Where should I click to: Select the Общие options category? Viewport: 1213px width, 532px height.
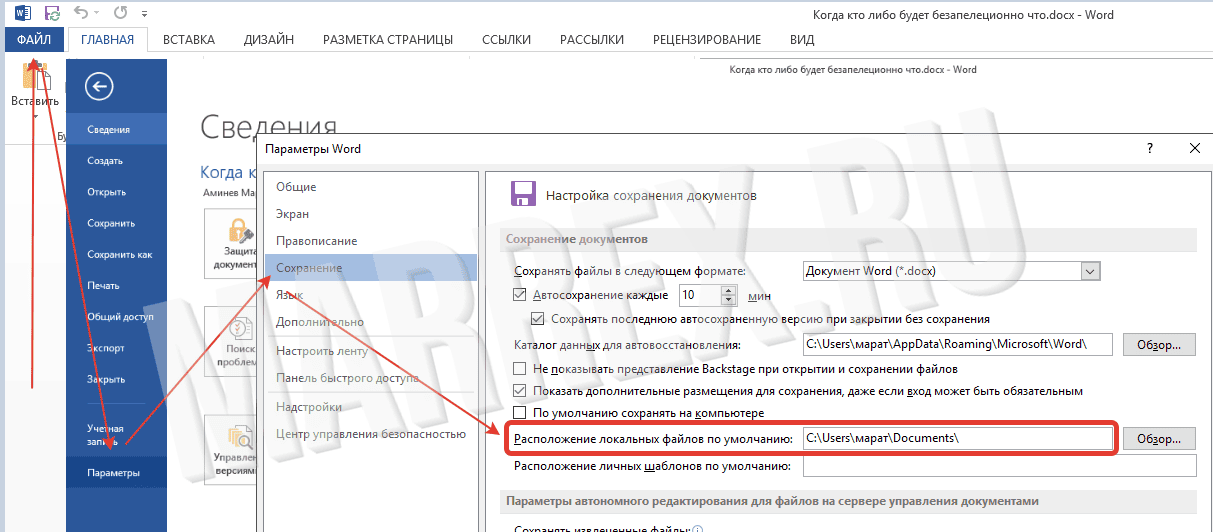click(371, 187)
